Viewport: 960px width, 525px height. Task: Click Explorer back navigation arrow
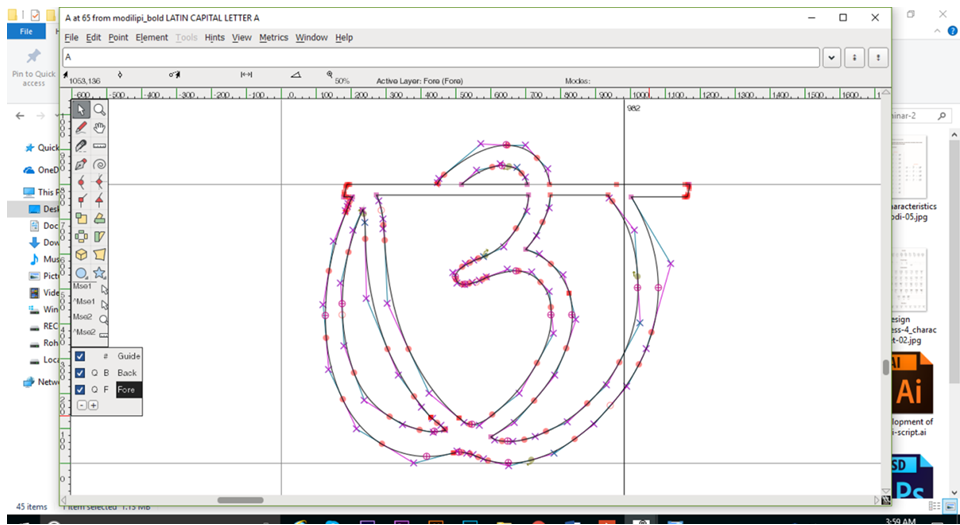point(20,116)
